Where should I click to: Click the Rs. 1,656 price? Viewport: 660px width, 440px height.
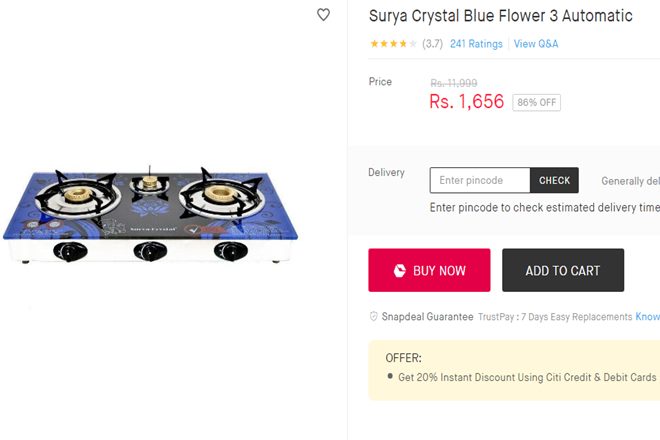tap(466, 102)
